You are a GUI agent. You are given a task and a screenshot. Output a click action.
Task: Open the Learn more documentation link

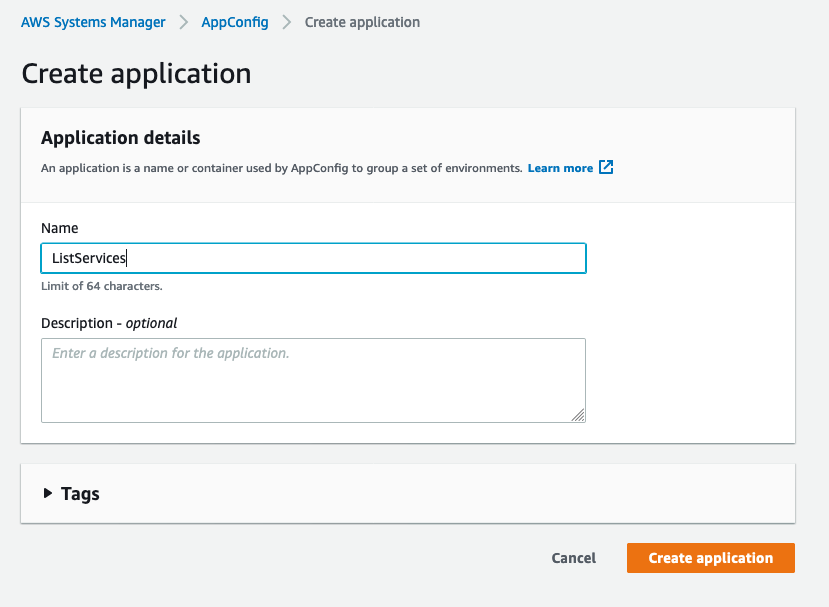point(561,167)
